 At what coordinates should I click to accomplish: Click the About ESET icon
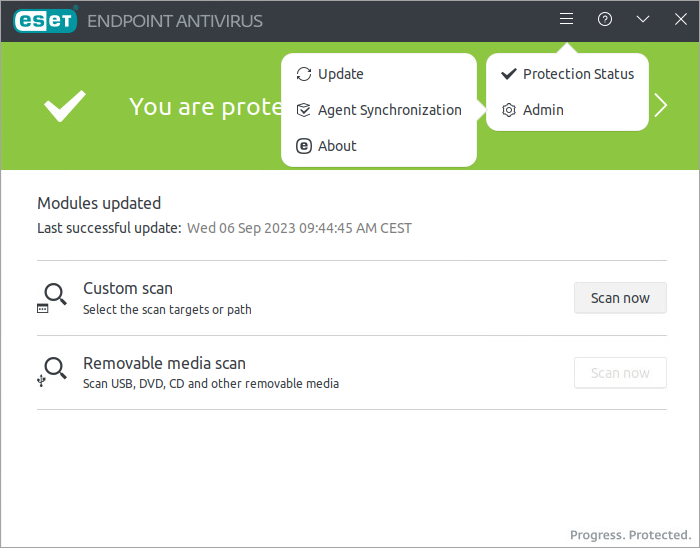point(304,146)
